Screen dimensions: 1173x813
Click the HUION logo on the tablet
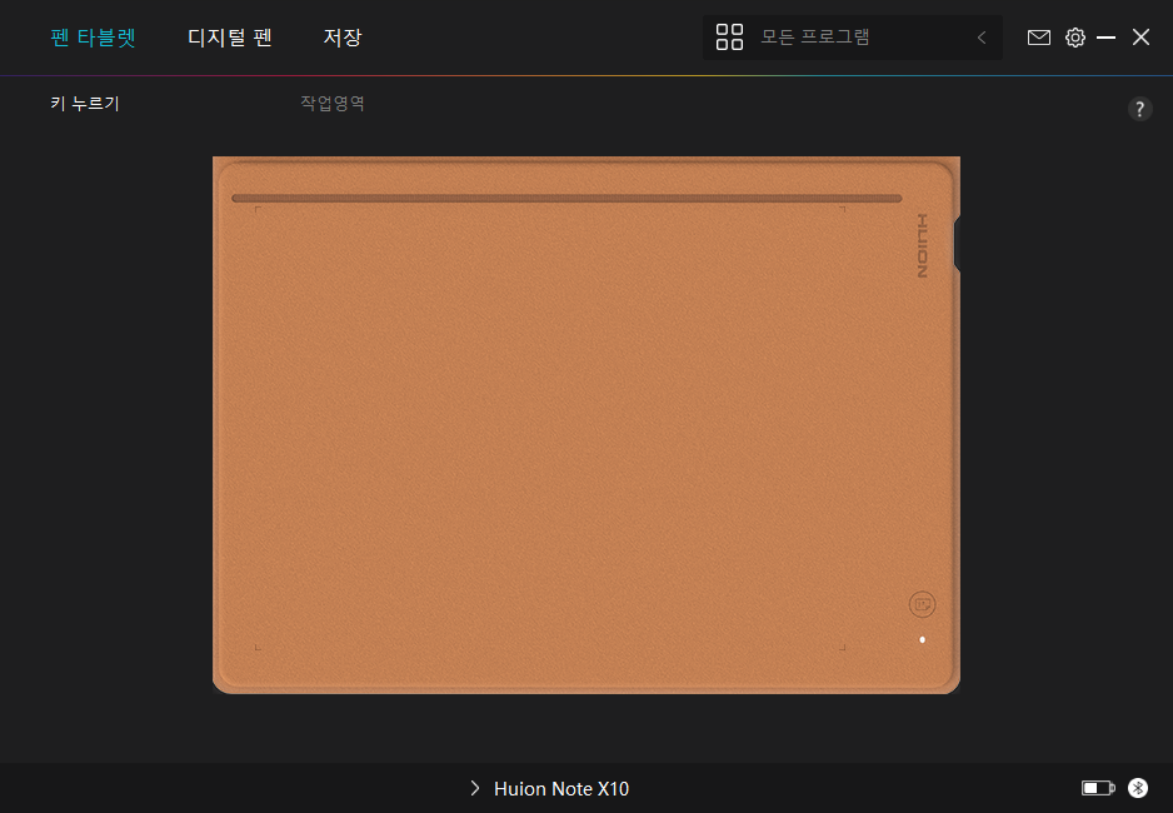[x=922, y=246]
